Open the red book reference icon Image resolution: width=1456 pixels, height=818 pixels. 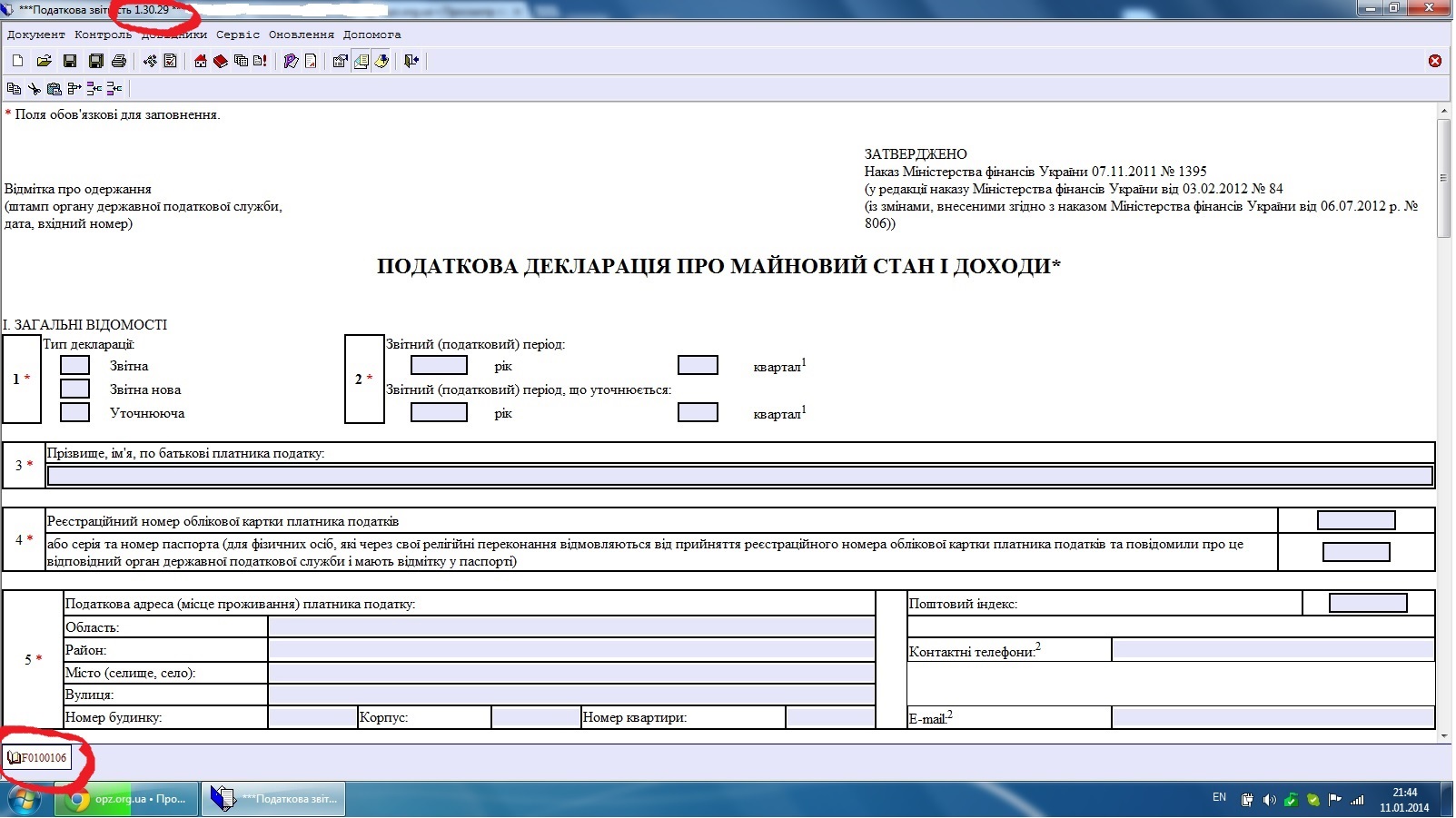221,61
